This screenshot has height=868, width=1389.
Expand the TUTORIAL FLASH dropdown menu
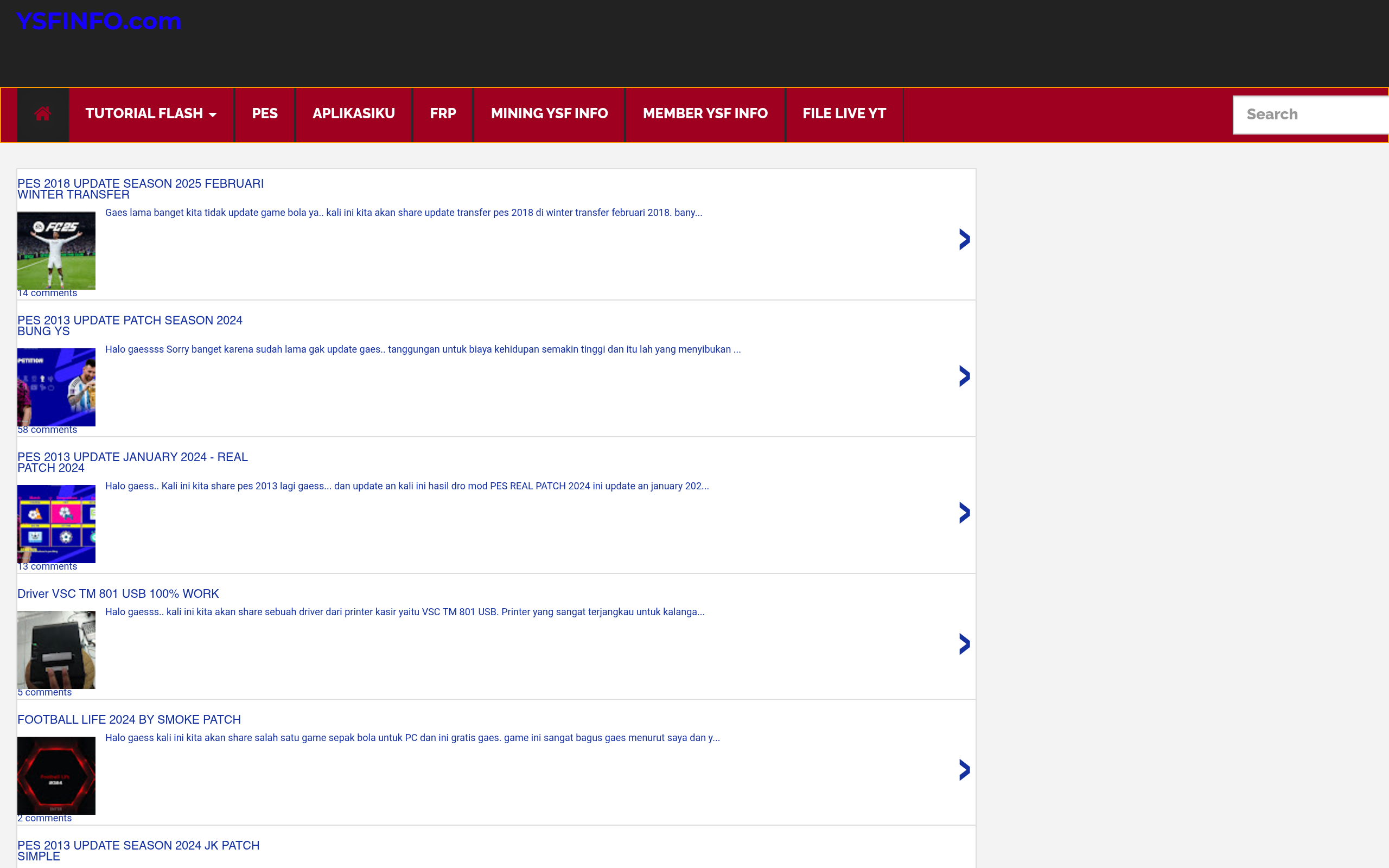(x=151, y=114)
